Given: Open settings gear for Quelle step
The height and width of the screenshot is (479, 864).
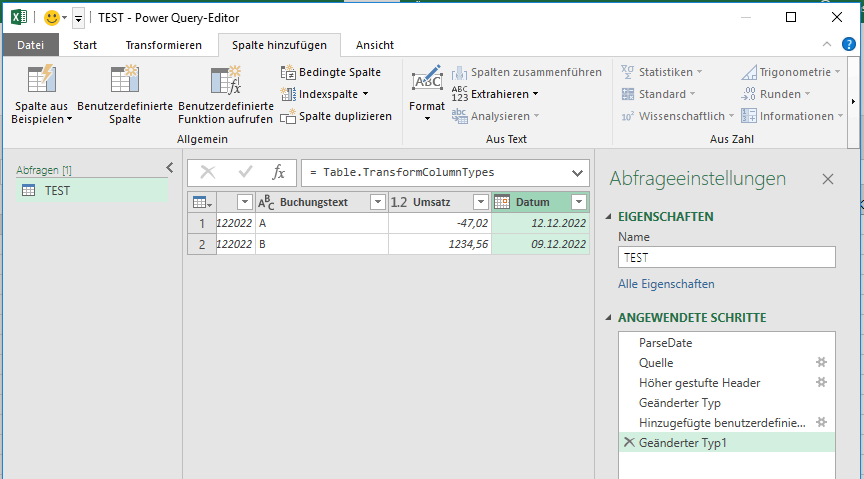Looking at the screenshot, I should coord(821,363).
